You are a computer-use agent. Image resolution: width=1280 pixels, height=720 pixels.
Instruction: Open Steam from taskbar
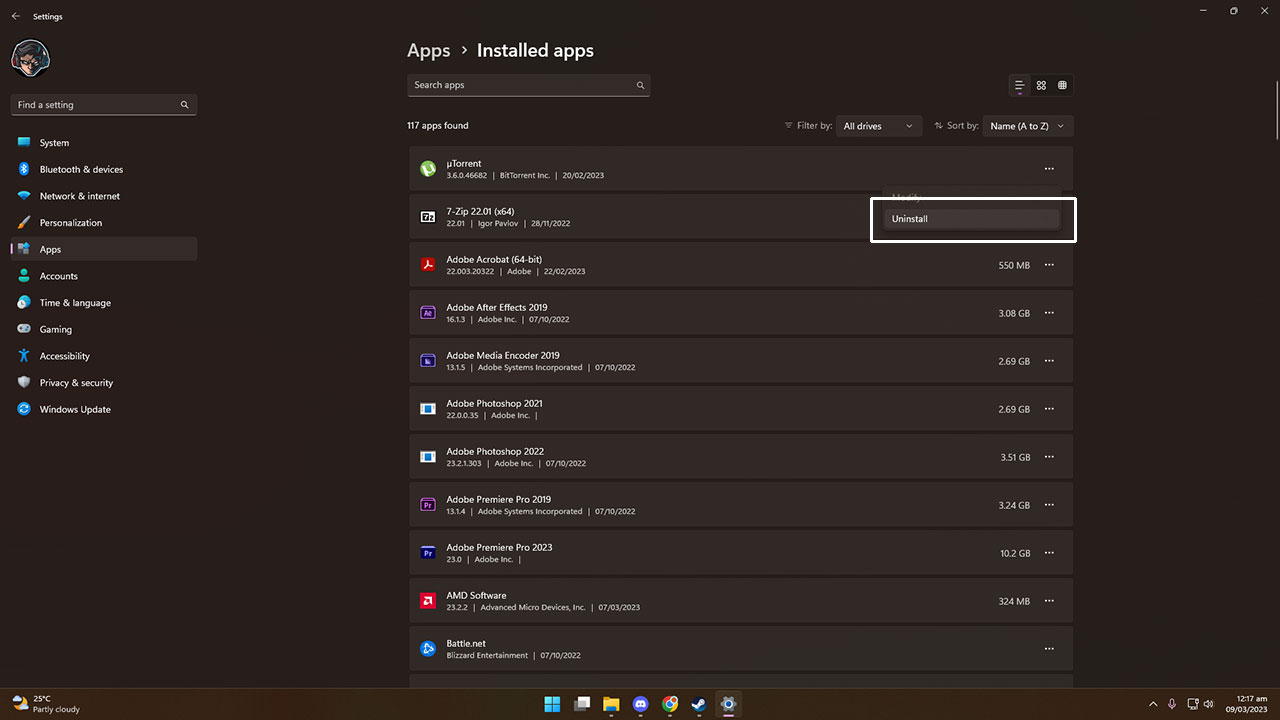pyautogui.click(x=699, y=704)
